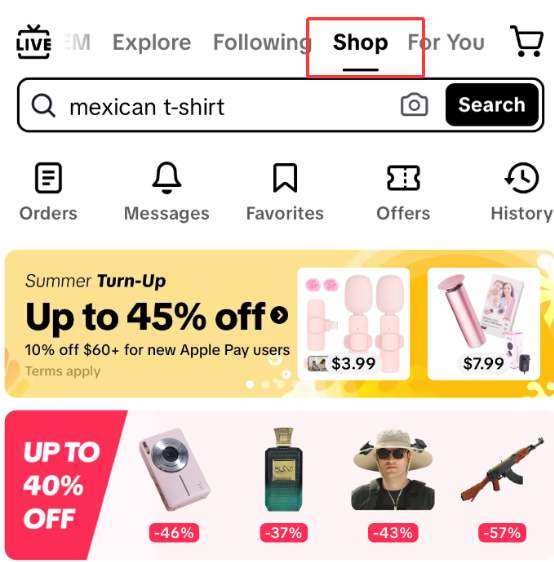Tap the camera image-search icon
Image resolution: width=554 pixels, height=562 pixels.
tap(414, 105)
